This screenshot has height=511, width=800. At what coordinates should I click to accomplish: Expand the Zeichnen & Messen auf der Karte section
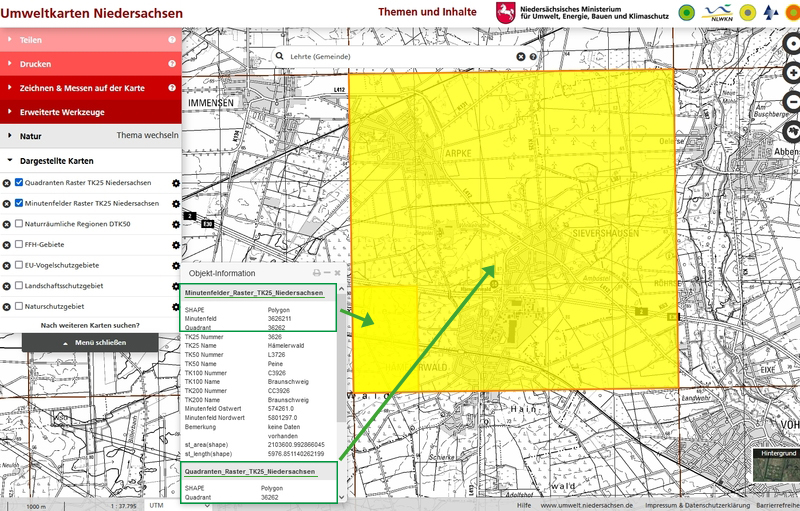[82, 88]
